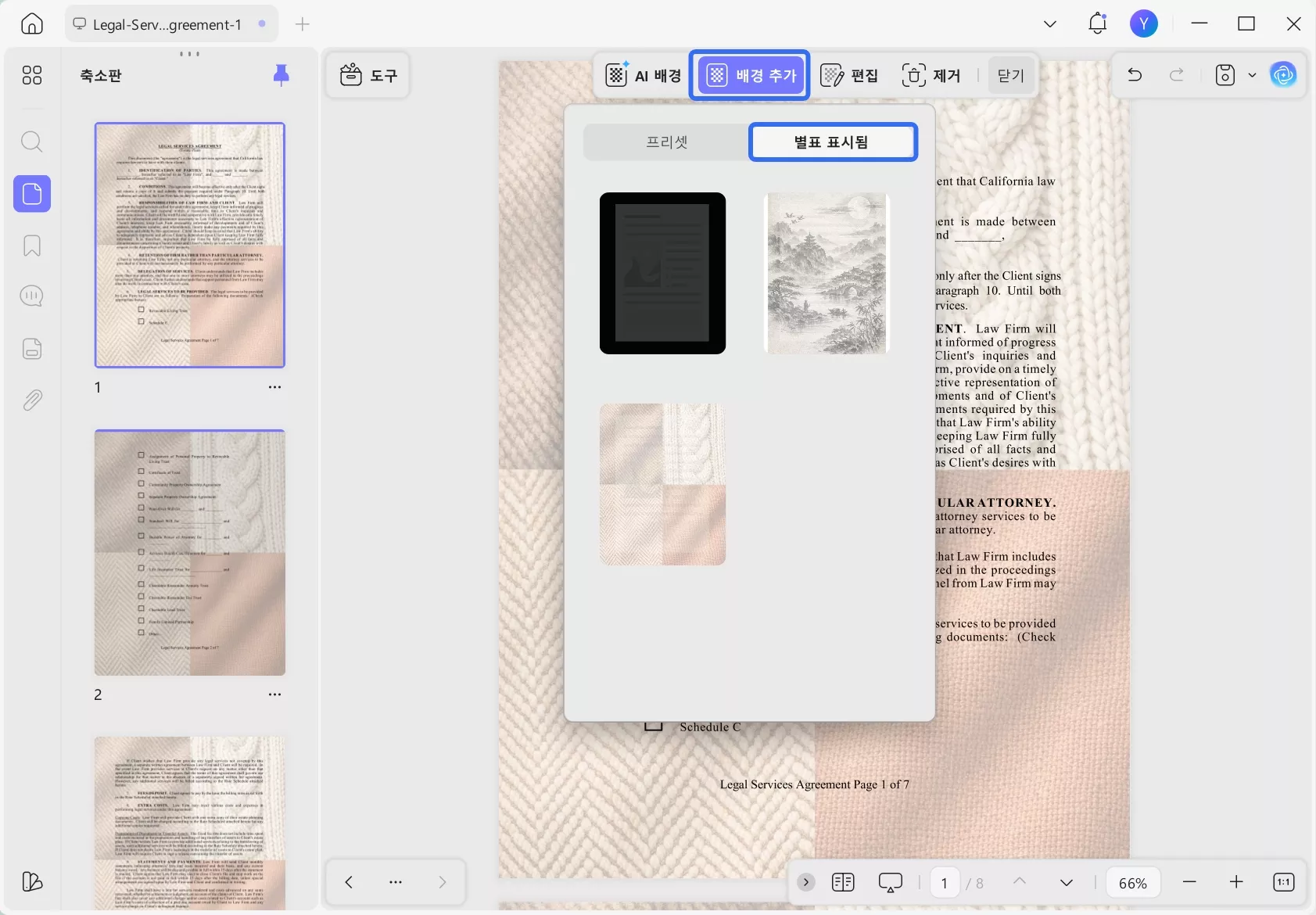Select 편집 to edit the background
Screen dimensions: 1316x915
click(x=849, y=75)
